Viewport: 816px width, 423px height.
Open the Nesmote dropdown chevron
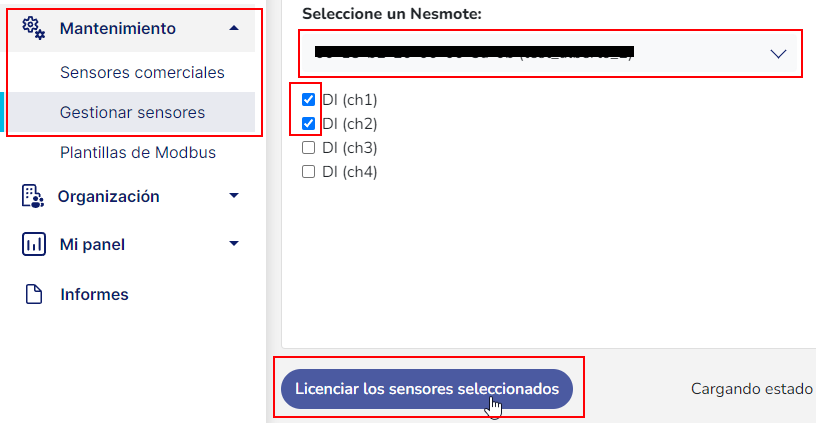[x=779, y=54]
